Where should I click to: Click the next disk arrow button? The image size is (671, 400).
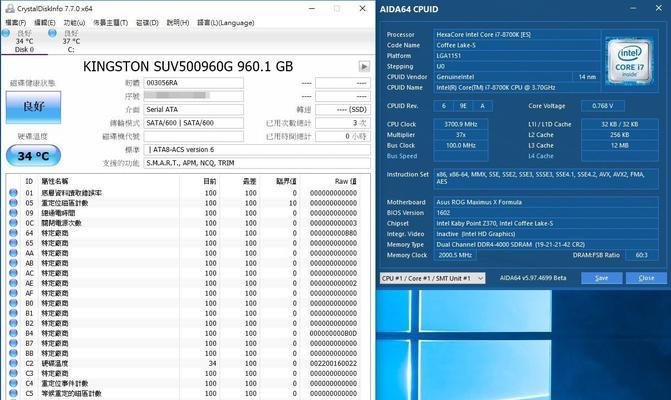point(364,66)
